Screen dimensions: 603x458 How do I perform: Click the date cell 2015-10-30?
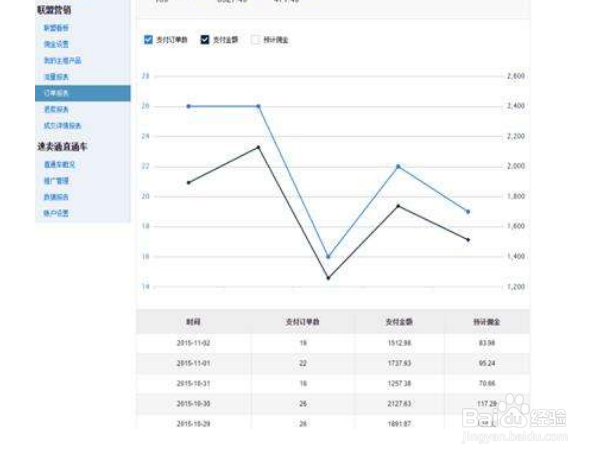coord(193,404)
